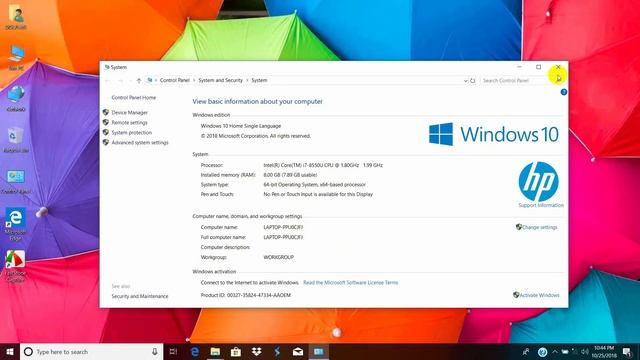Image resolution: width=640 pixels, height=360 pixels.
Task: Open Task View from taskbar
Action: pos(173,351)
